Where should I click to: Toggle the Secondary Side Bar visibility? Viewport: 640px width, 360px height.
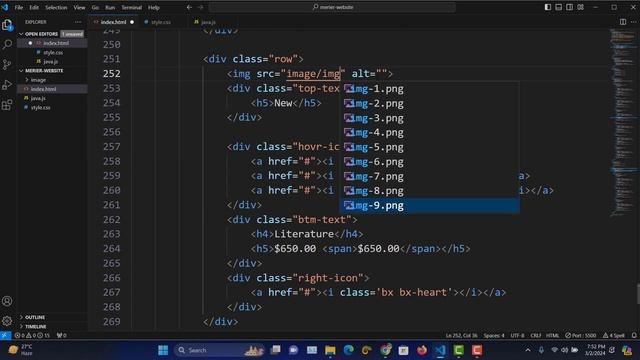click(x=569, y=7)
